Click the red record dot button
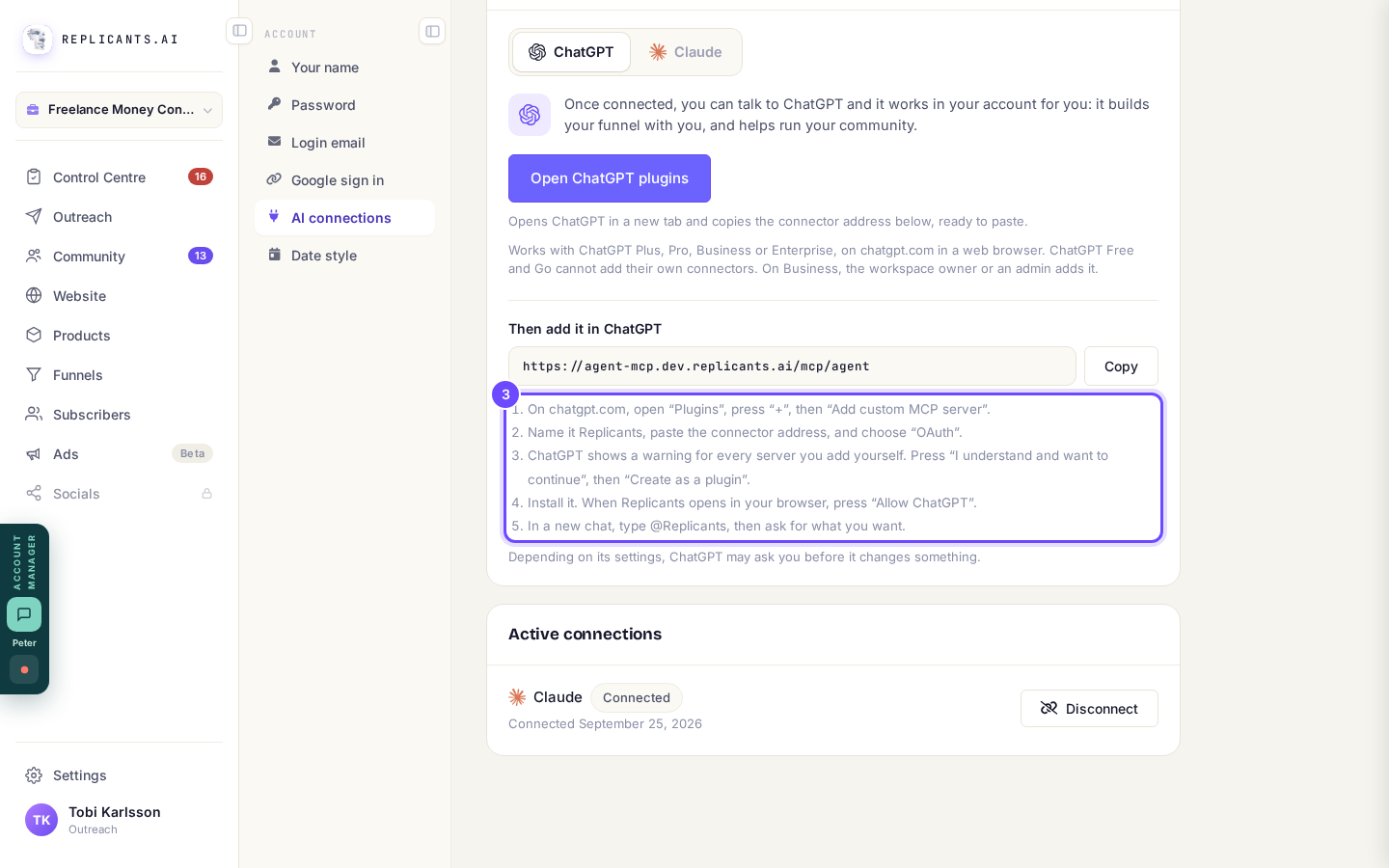Viewport: 1389px width, 868px height. [x=24, y=669]
